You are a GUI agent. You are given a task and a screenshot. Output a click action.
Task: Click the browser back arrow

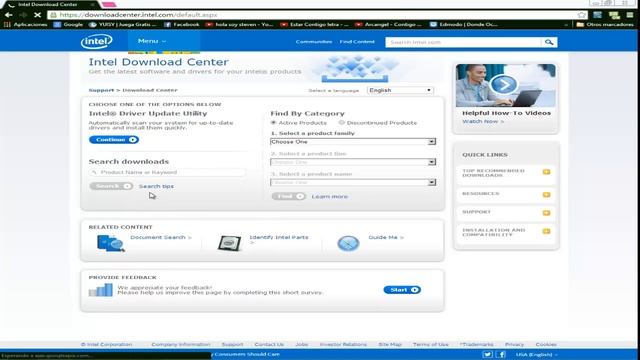pyautogui.click(x=9, y=15)
